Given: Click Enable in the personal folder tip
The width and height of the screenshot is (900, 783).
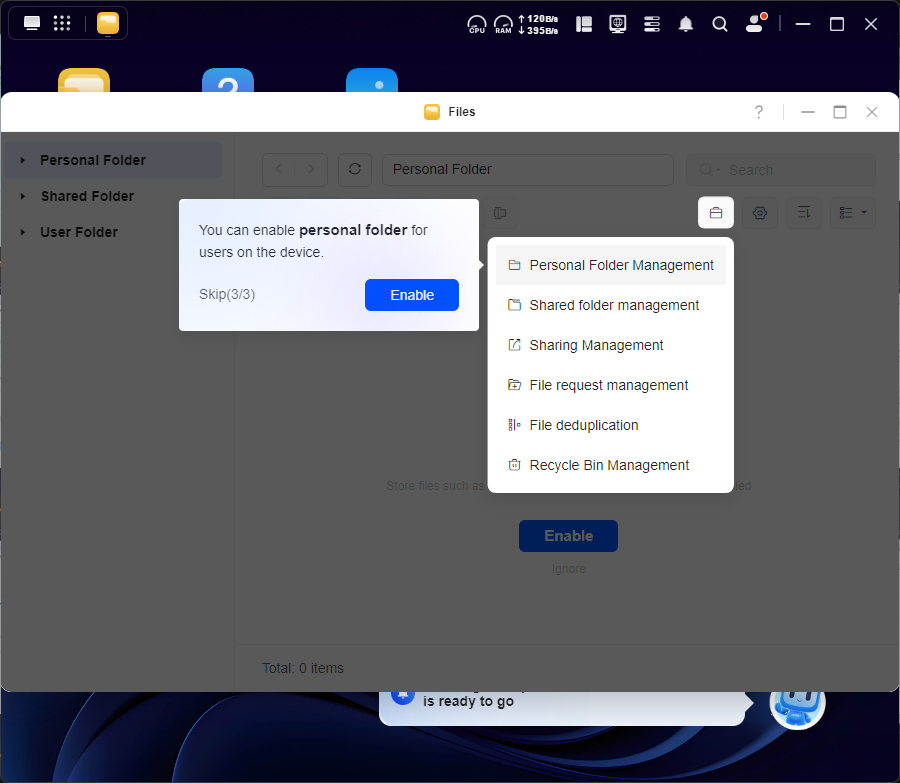Looking at the screenshot, I should tap(411, 295).
